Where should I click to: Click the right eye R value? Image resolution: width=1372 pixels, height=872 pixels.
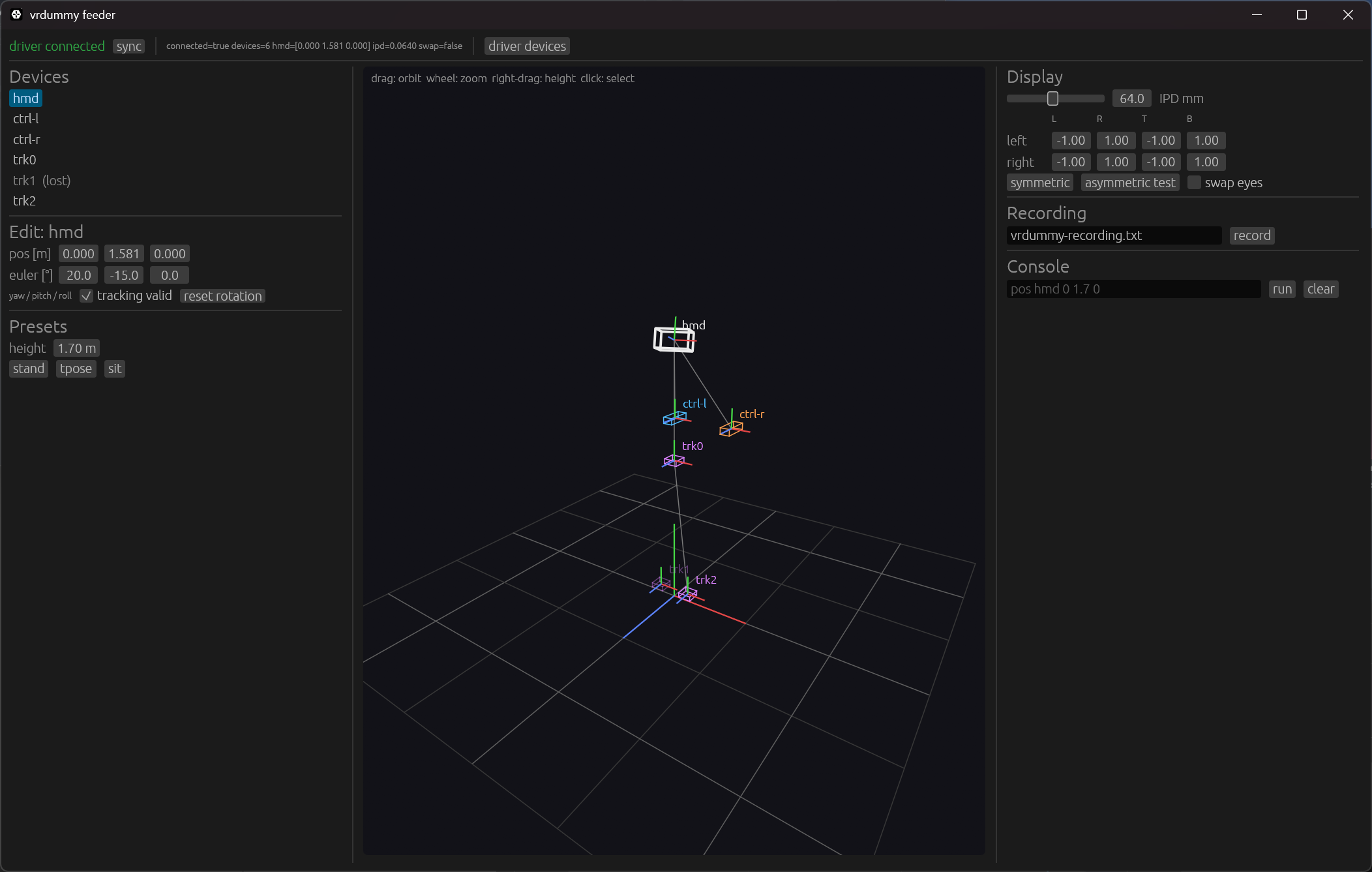coord(1116,162)
